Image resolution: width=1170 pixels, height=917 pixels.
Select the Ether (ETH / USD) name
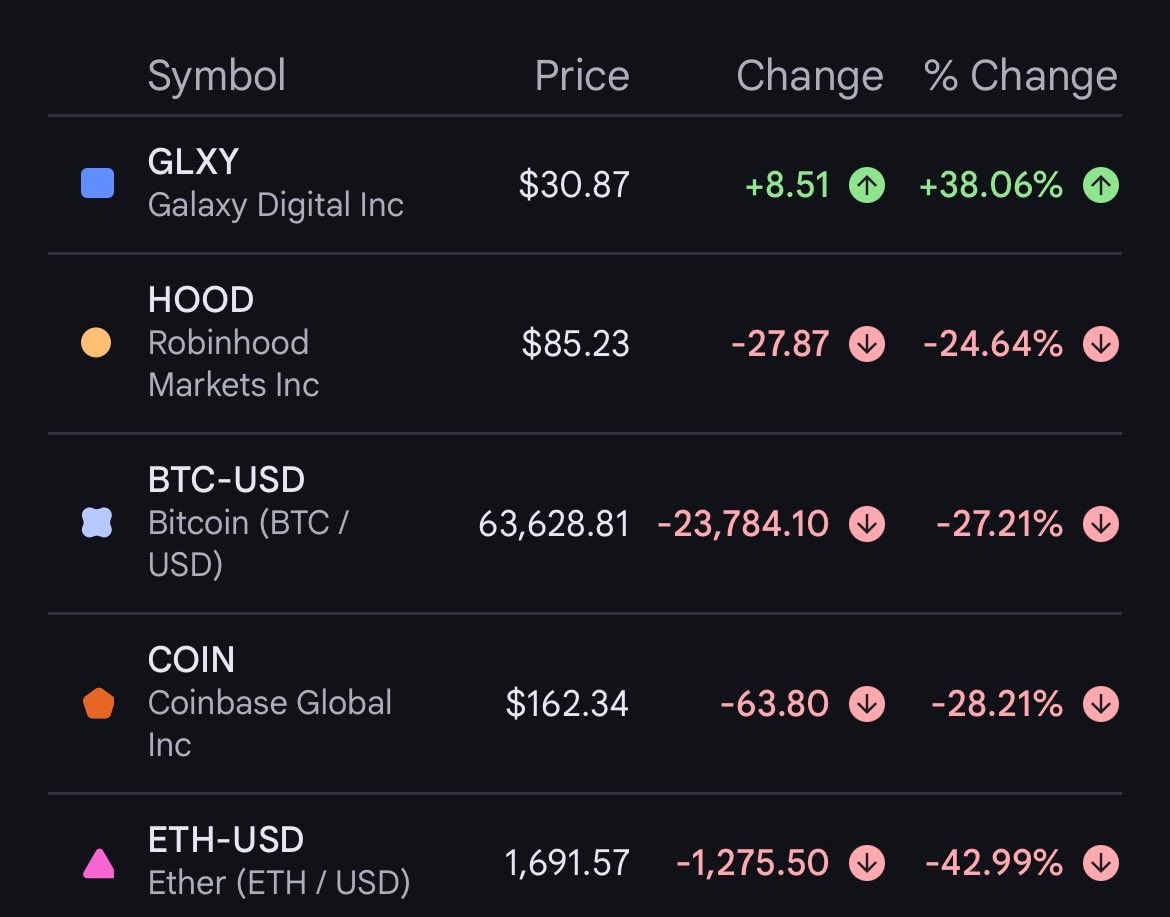[x=279, y=883]
